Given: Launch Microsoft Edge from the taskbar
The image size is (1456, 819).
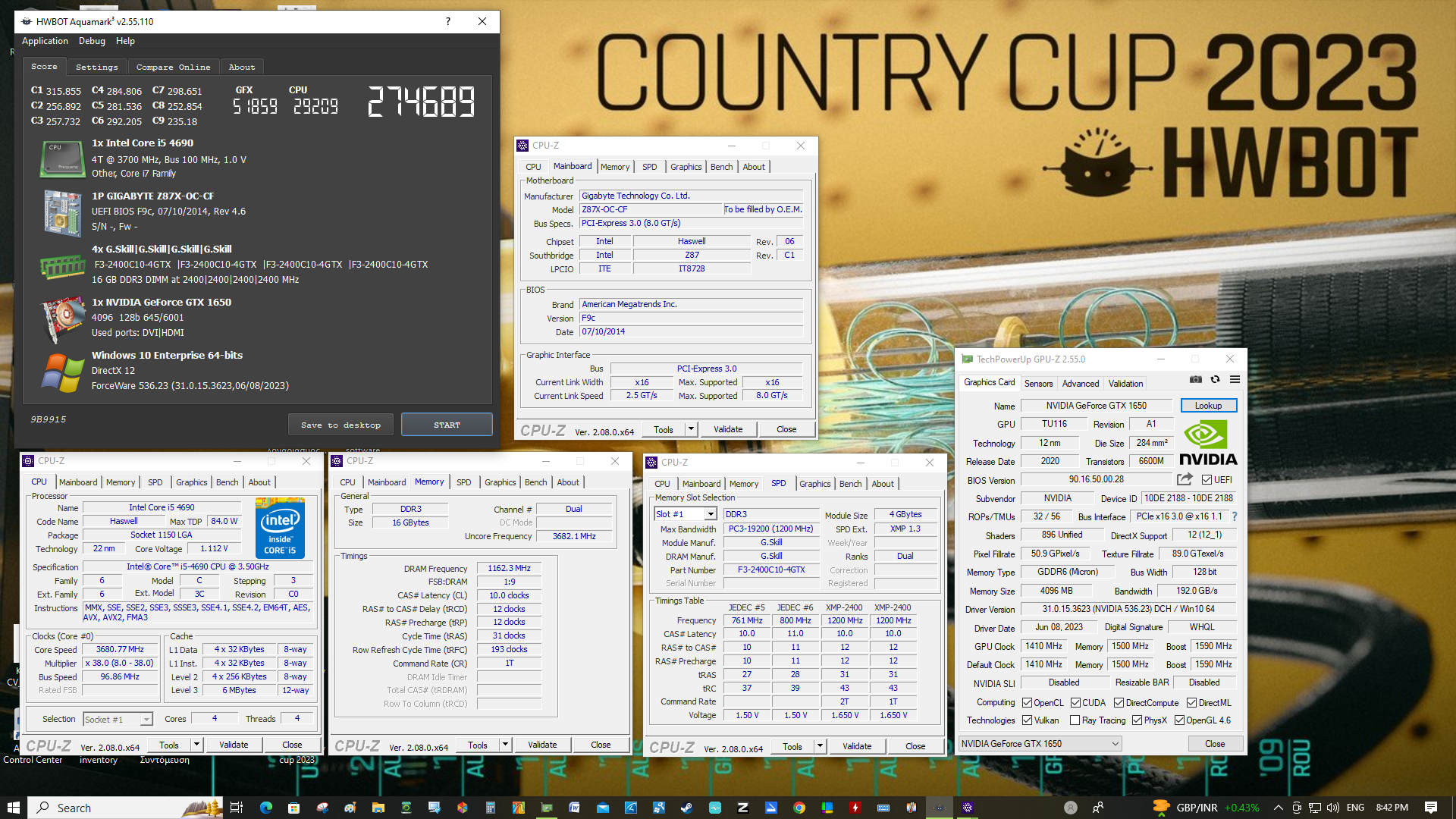Looking at the screenshot, I should click(x=265, y=808).
